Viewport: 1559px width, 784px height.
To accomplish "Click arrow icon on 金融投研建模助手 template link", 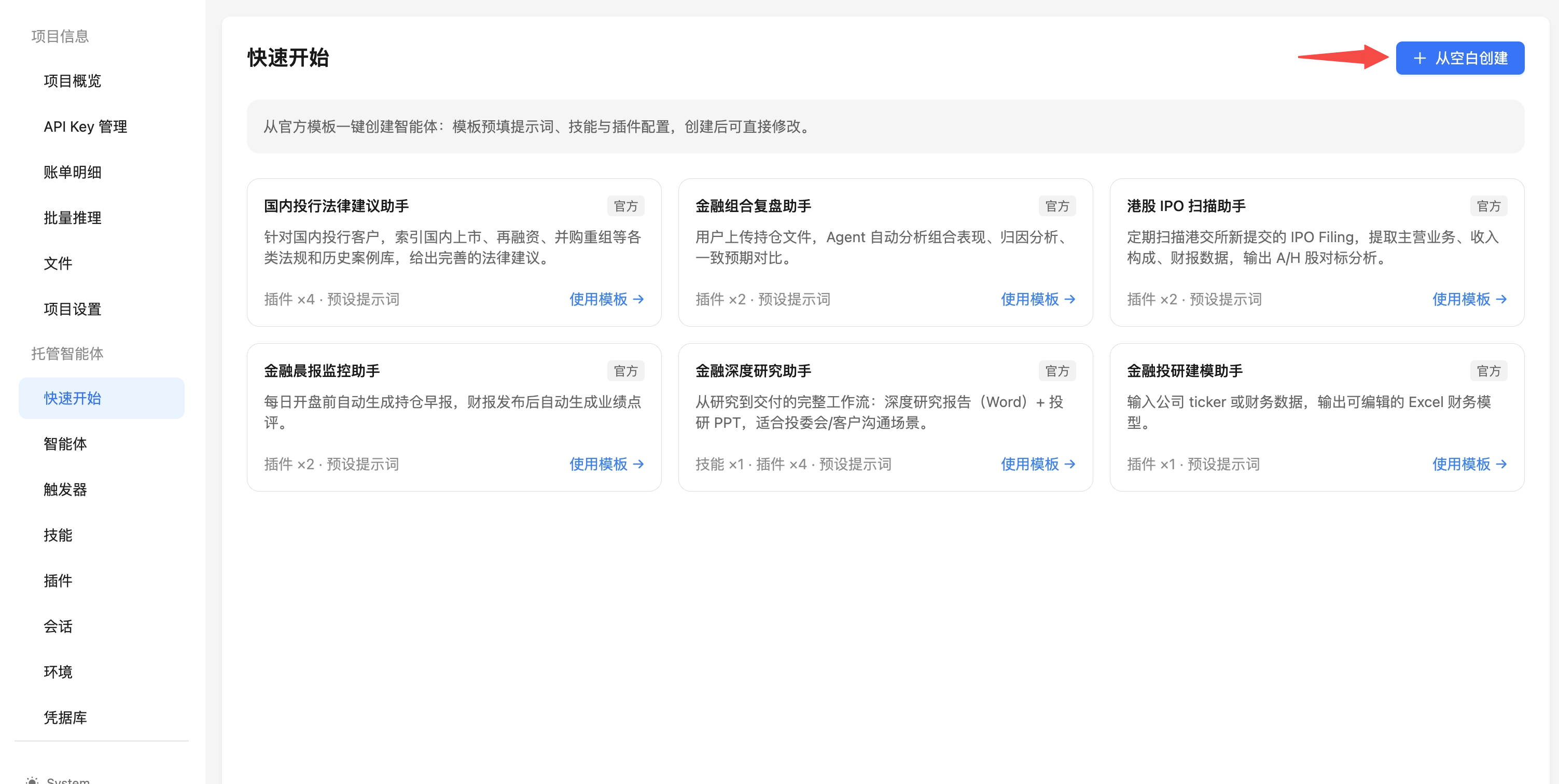I will pyautogui.click(x=1501, y=464).
